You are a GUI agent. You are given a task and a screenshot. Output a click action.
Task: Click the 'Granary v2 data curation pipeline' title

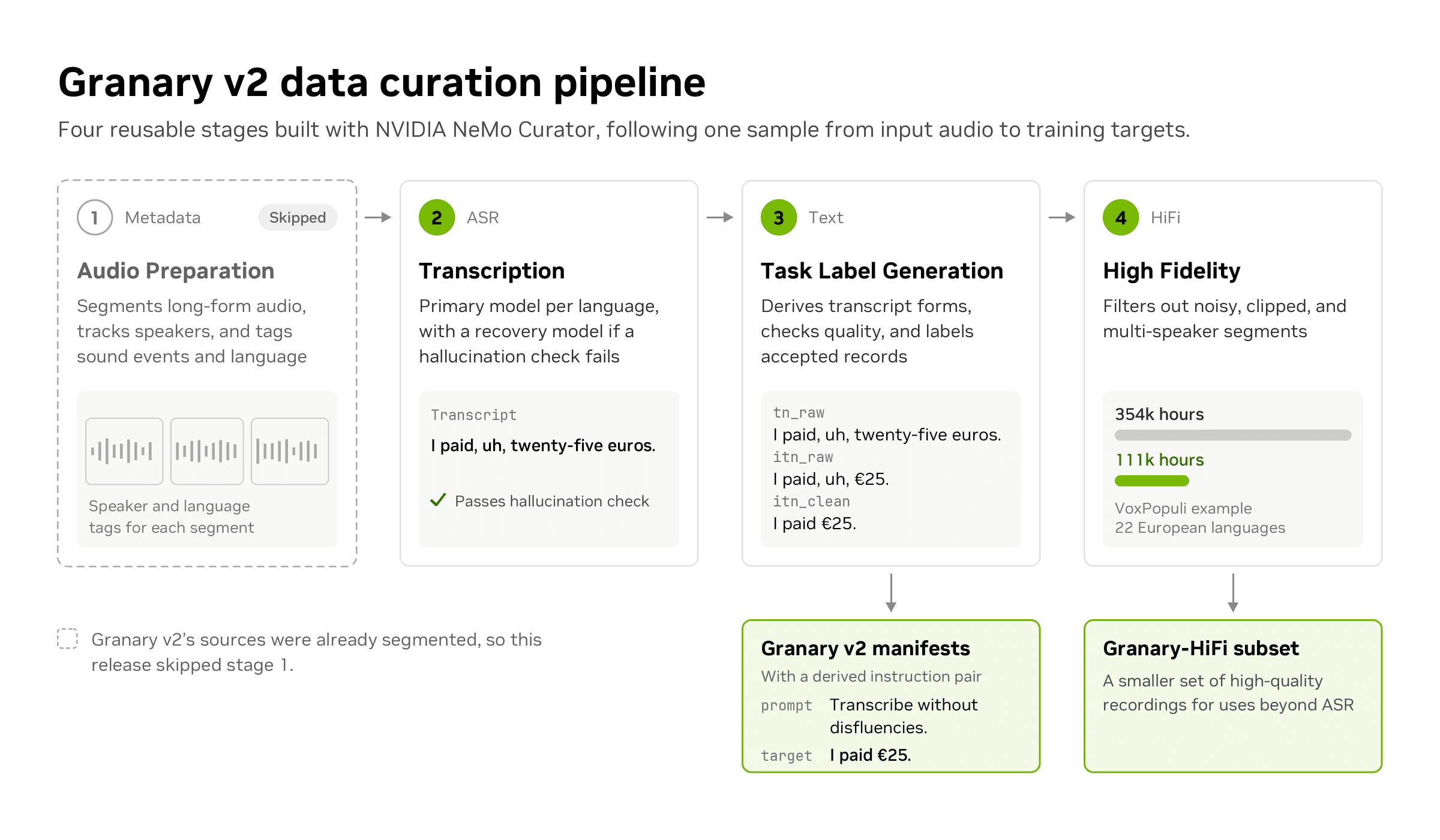tap(382, 82)
